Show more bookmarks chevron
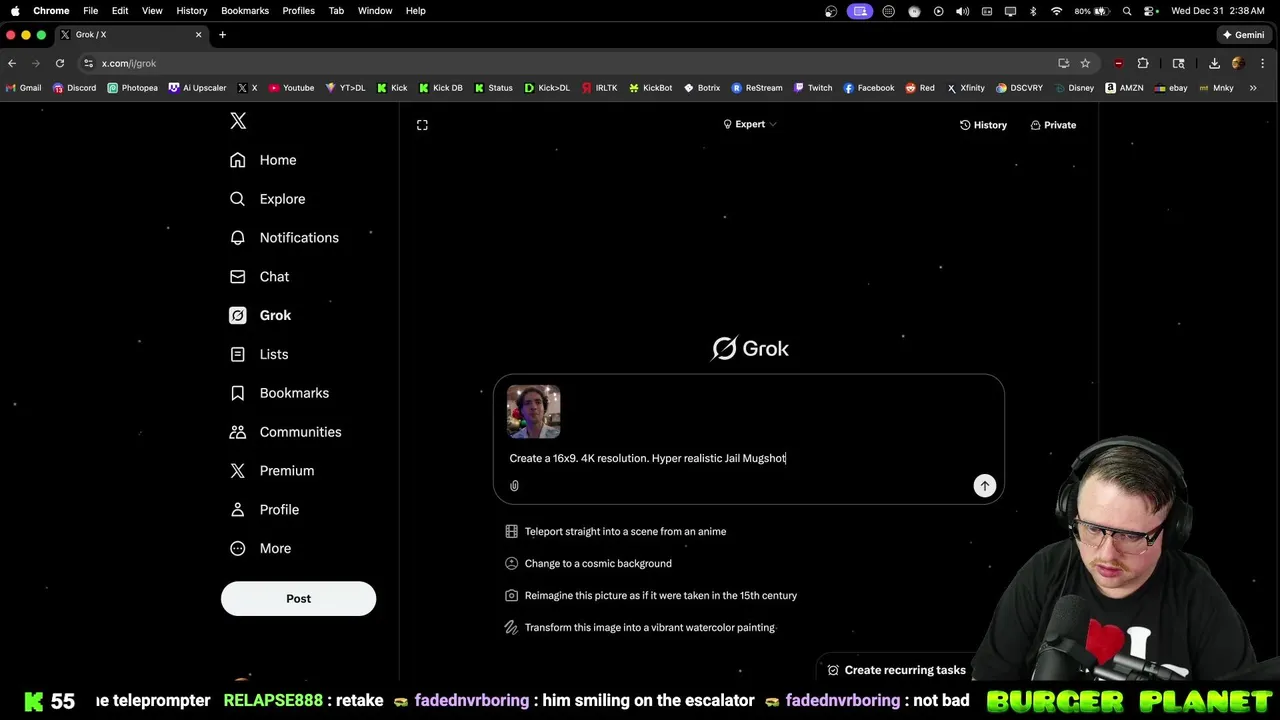This screenshot has height=720, width=1280. coord(1253,88)
